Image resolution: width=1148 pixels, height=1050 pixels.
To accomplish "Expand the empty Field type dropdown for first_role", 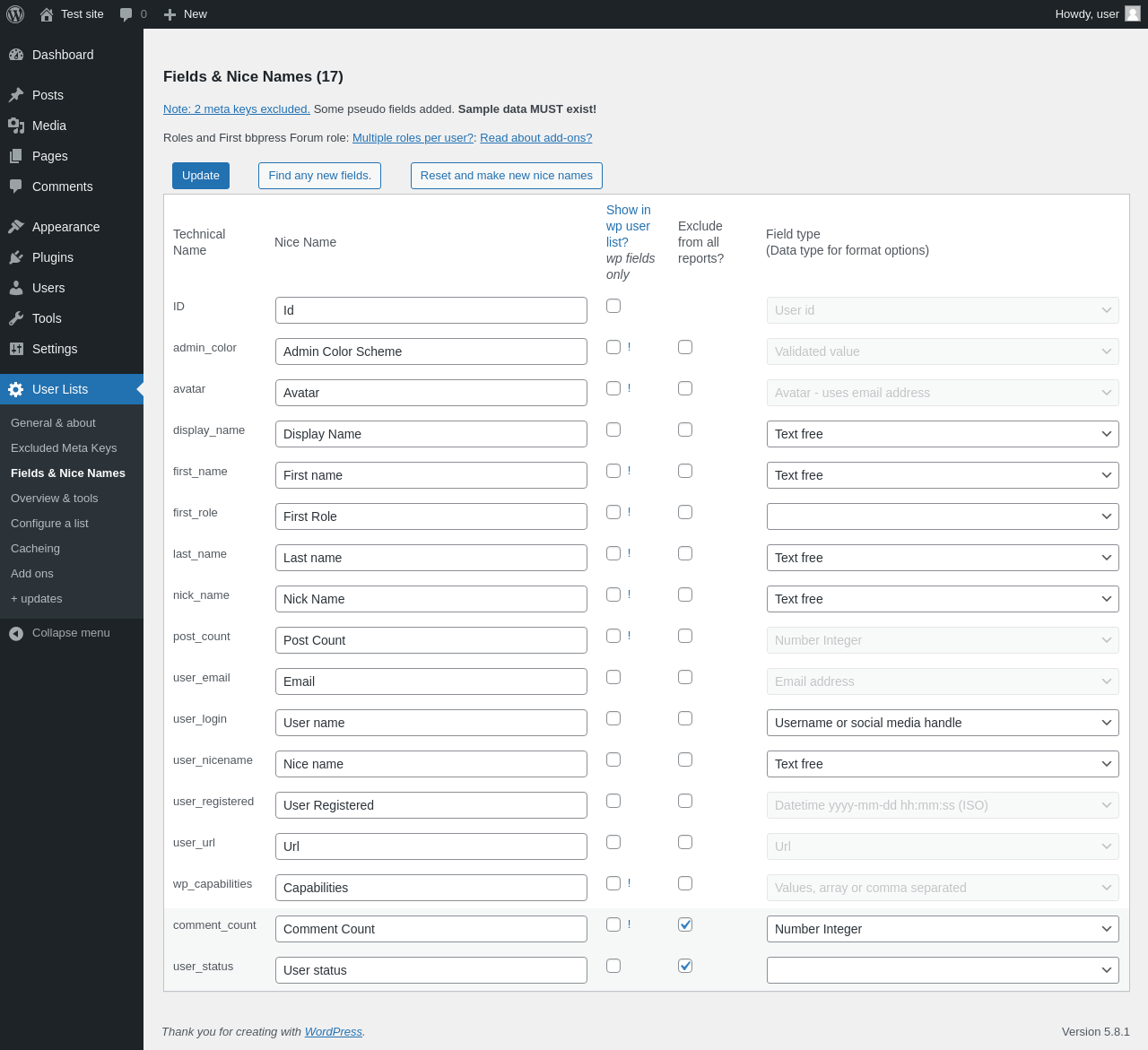I will click(942, 516).
